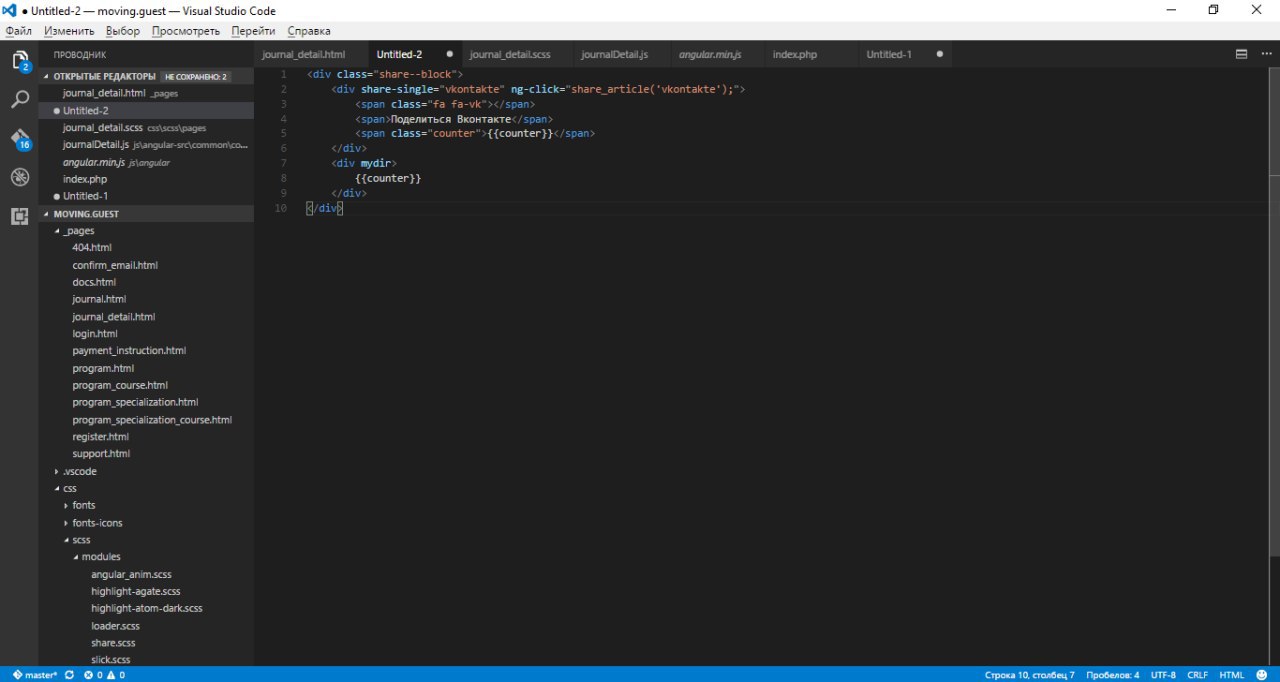Screen dimensions: 1280x682
Task: Open the Extensions view in activity bar
Action: 19,216
